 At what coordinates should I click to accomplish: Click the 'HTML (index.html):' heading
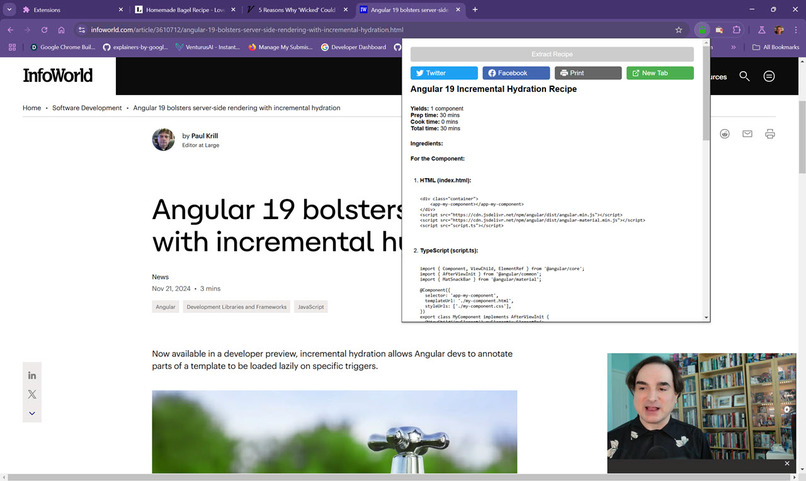coord(445,180)
